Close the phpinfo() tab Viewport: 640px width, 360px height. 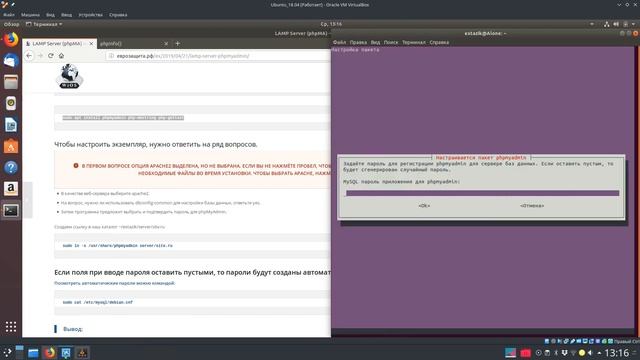pos(166,43)
